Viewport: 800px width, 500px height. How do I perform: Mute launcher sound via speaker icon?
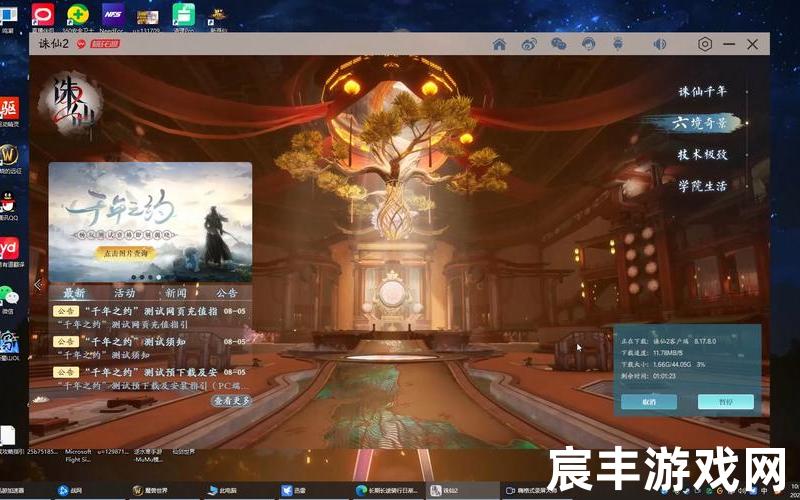coord(660,44)
